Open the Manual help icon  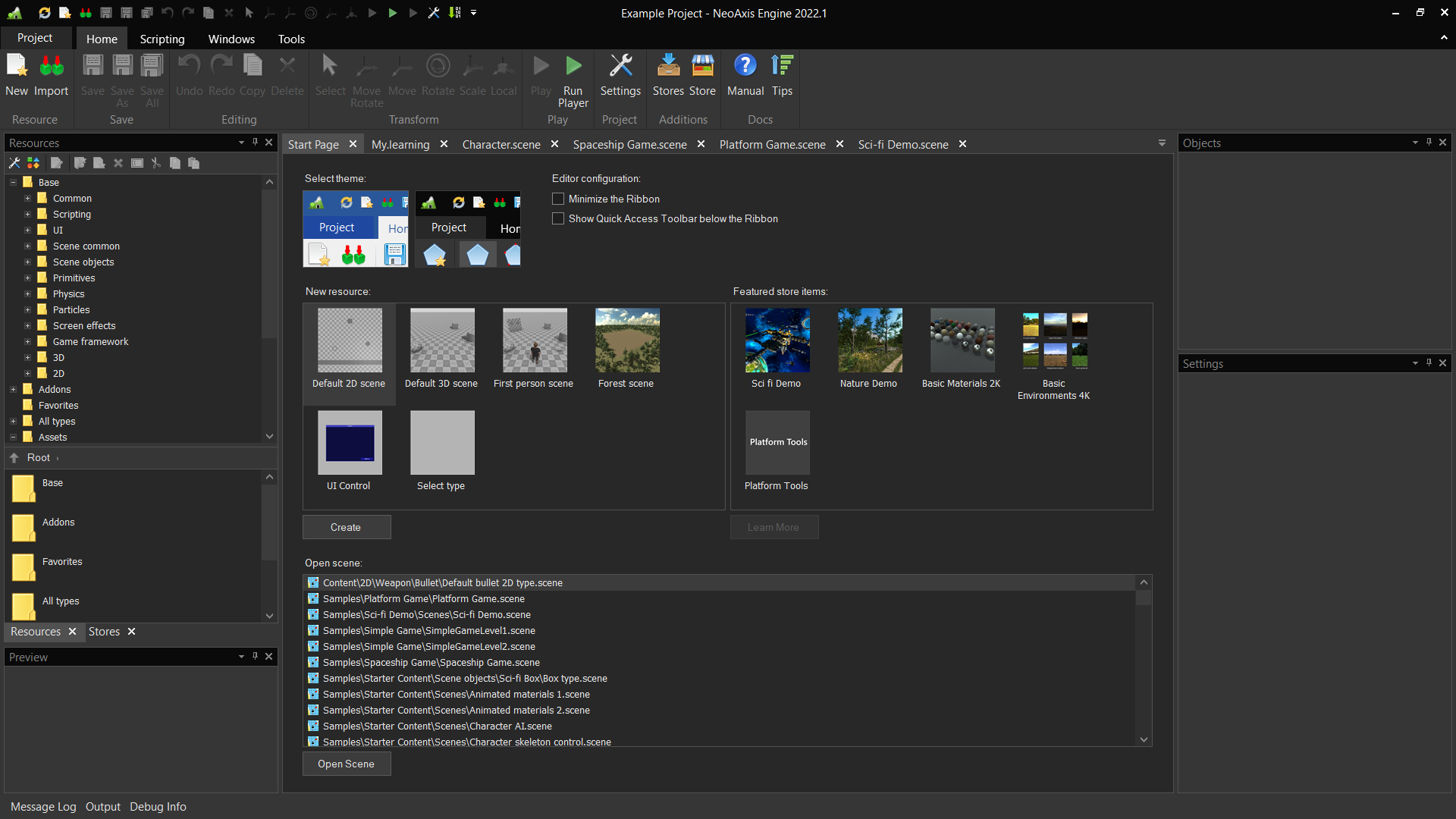click(745, 67)
